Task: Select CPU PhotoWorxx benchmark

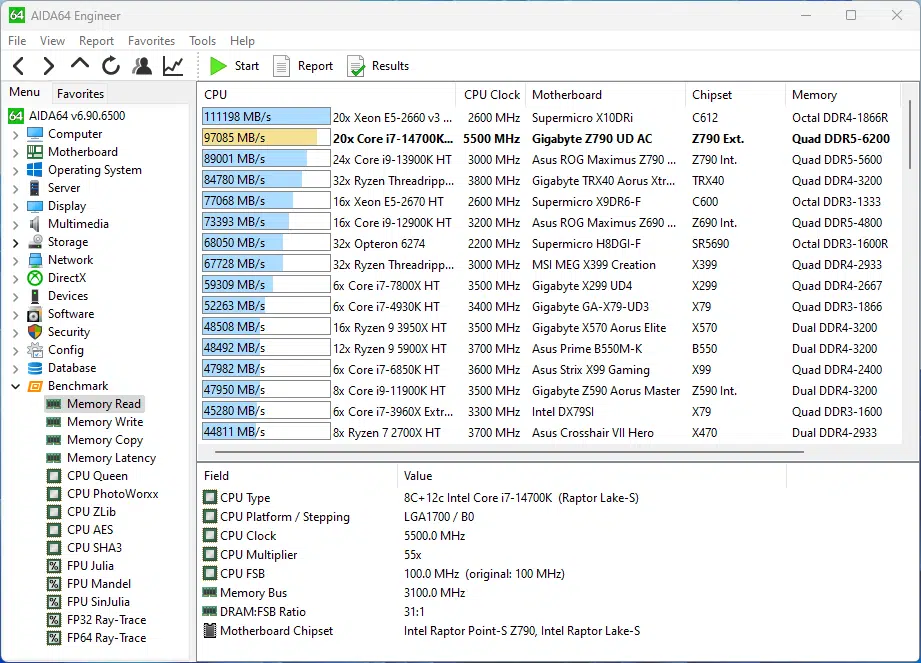Action: tap(112, 494)
